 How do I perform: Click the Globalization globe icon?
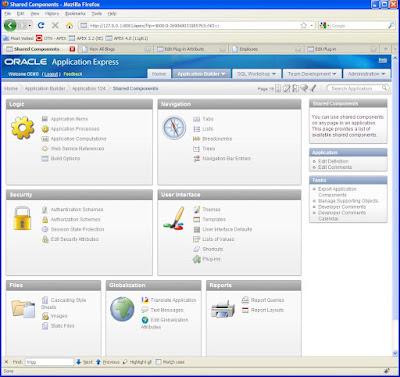pyautogui.click(x=122, y=309)
